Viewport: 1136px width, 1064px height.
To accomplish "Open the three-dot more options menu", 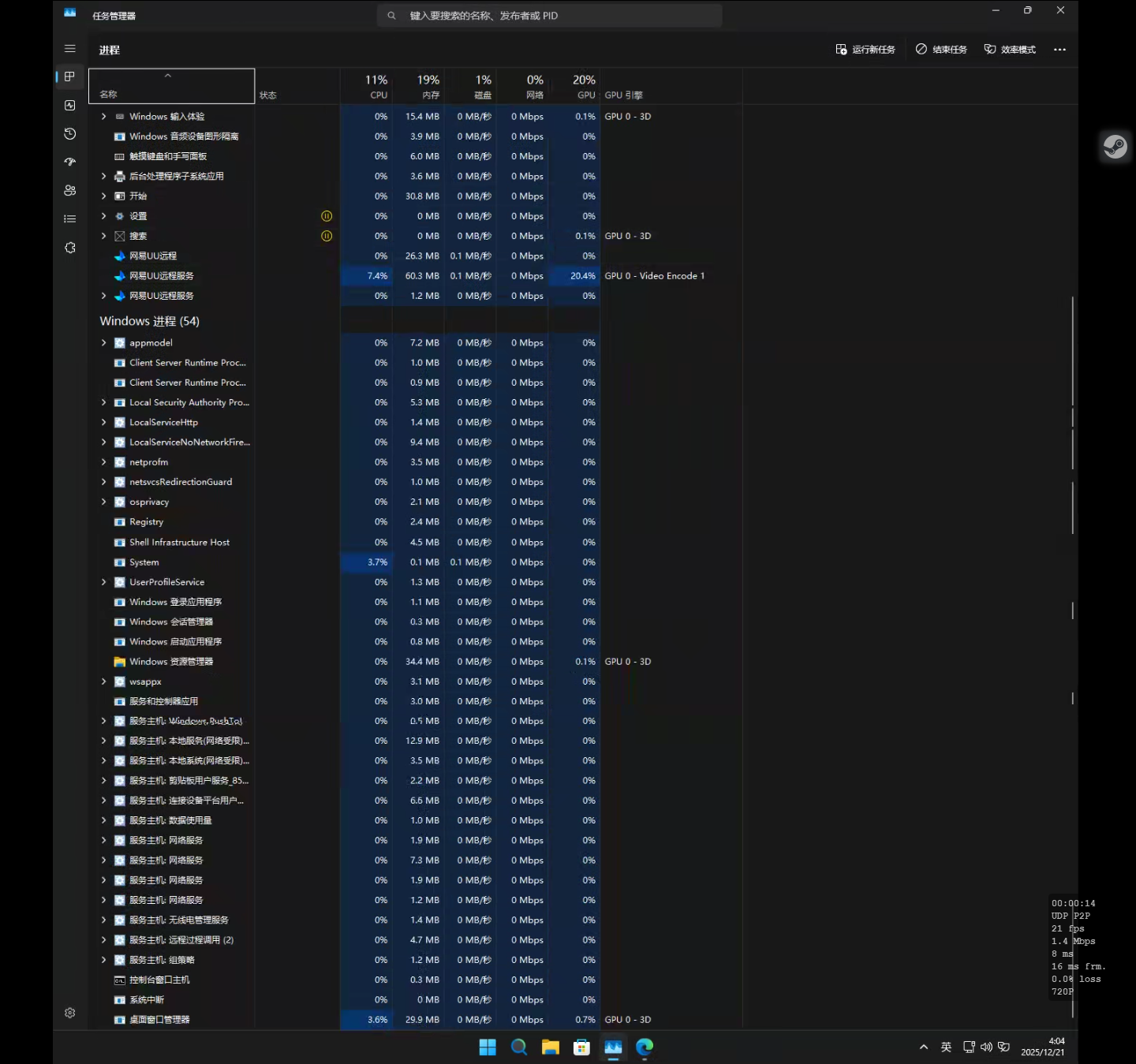I will click(1059, 50).
